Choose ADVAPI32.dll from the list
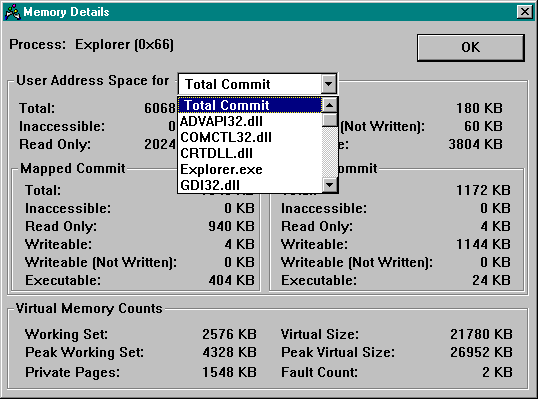The image size is (538, 399). [250, 121]
